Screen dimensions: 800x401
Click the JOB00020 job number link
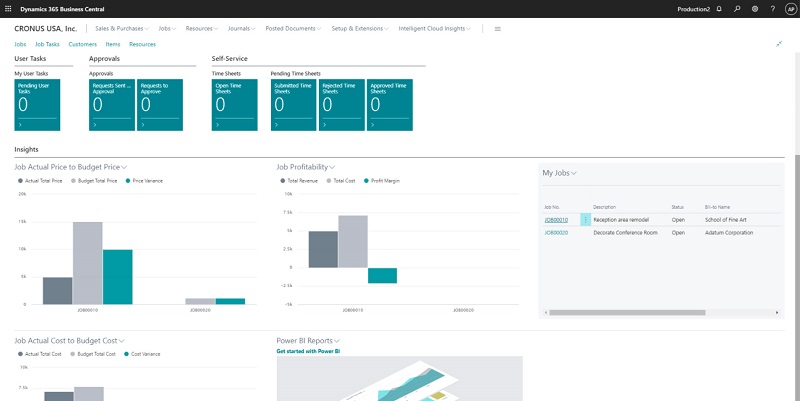pos(556,232)
